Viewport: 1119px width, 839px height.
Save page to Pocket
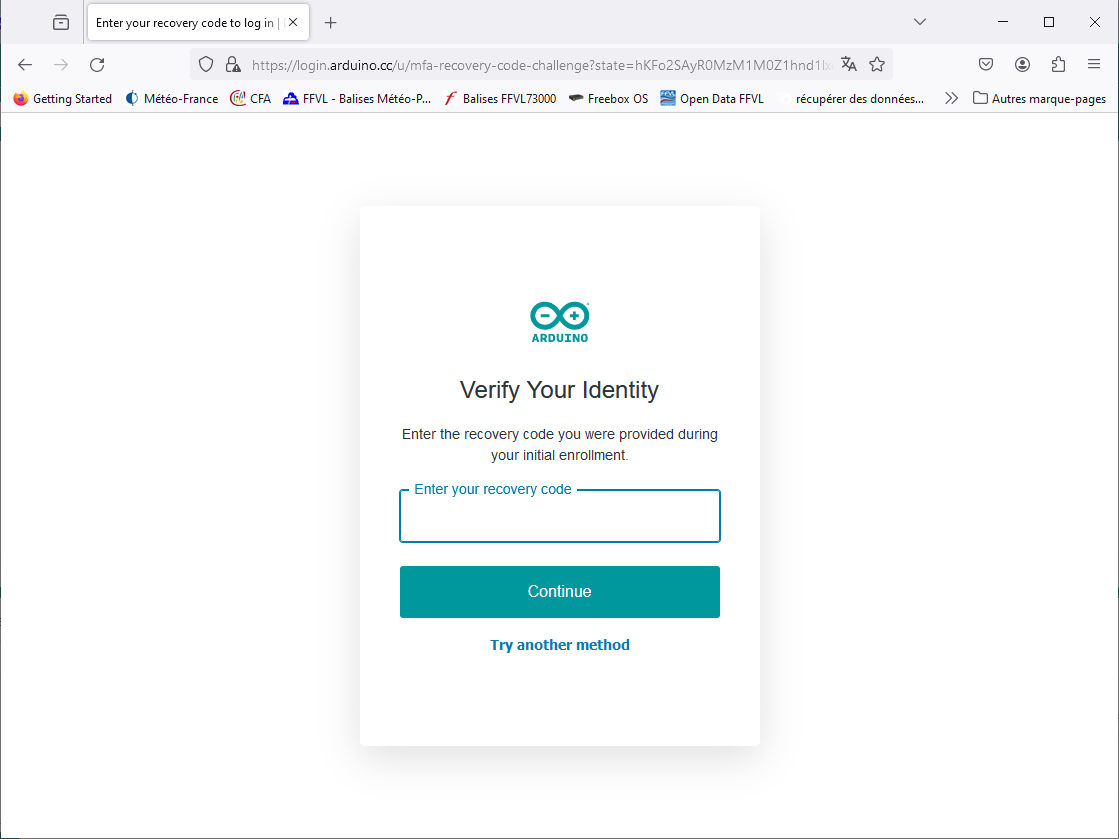coord(986,63)
